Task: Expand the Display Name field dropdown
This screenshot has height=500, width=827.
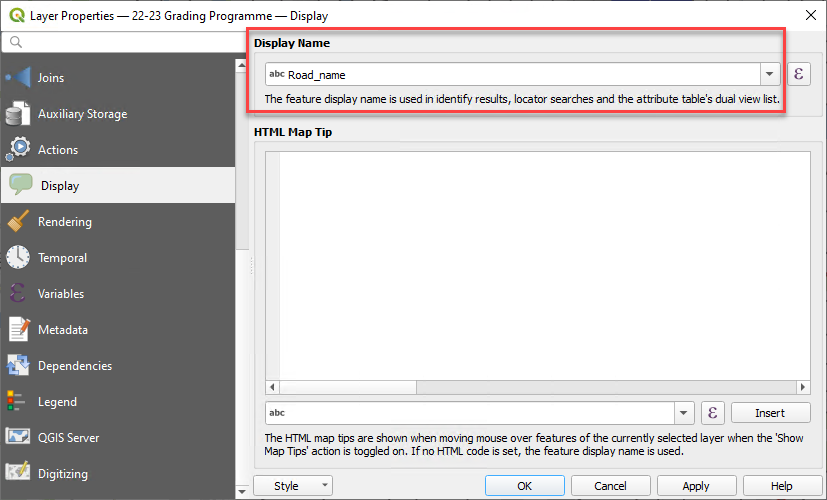Action: coord(769,74)
